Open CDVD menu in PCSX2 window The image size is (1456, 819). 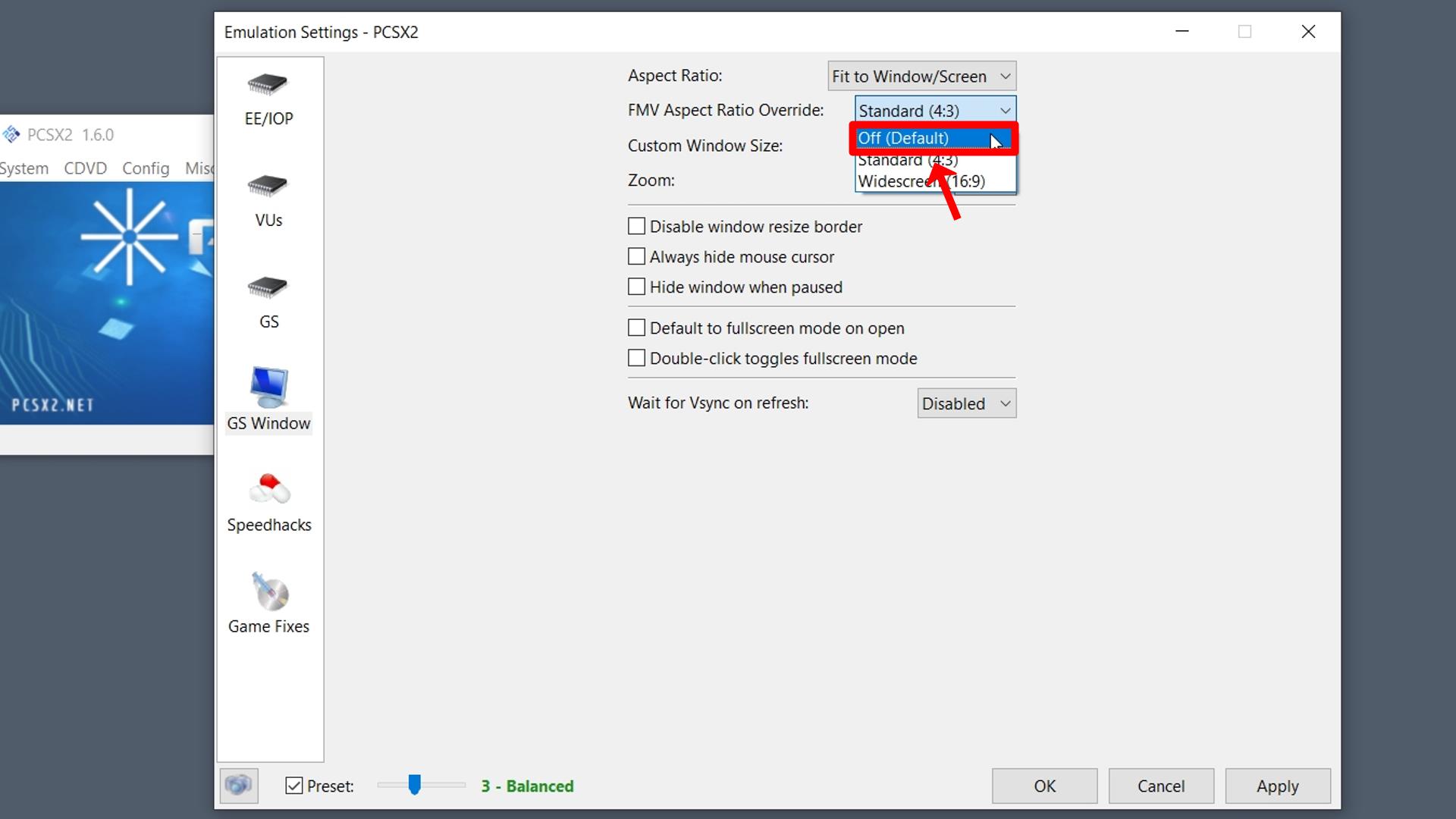coord(85,168)
